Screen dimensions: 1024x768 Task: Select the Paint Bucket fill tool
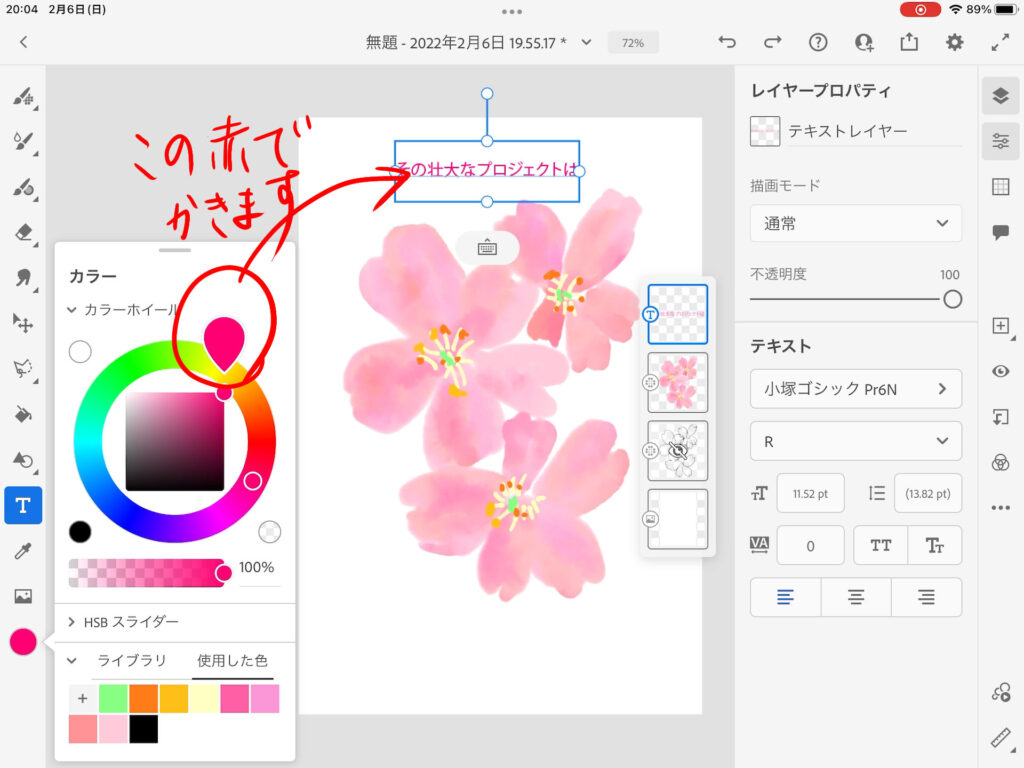coord(23,414)
